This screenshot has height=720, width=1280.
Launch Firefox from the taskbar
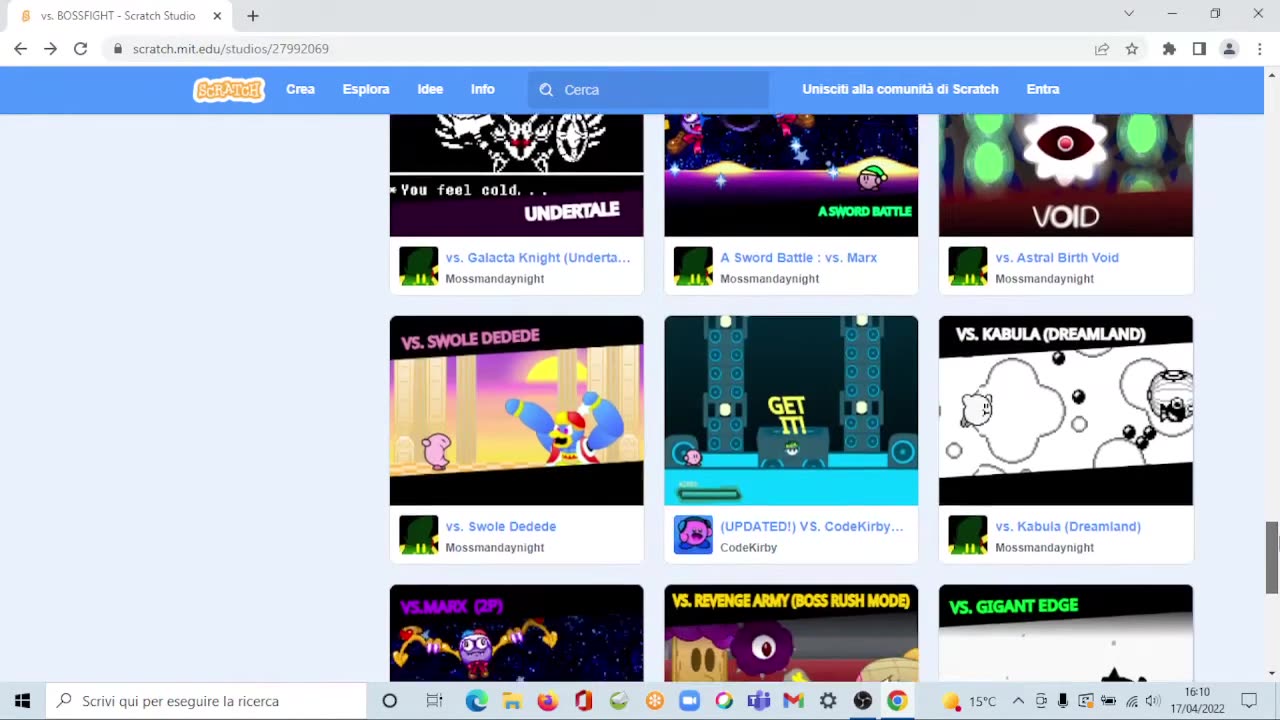coord(547,701)
